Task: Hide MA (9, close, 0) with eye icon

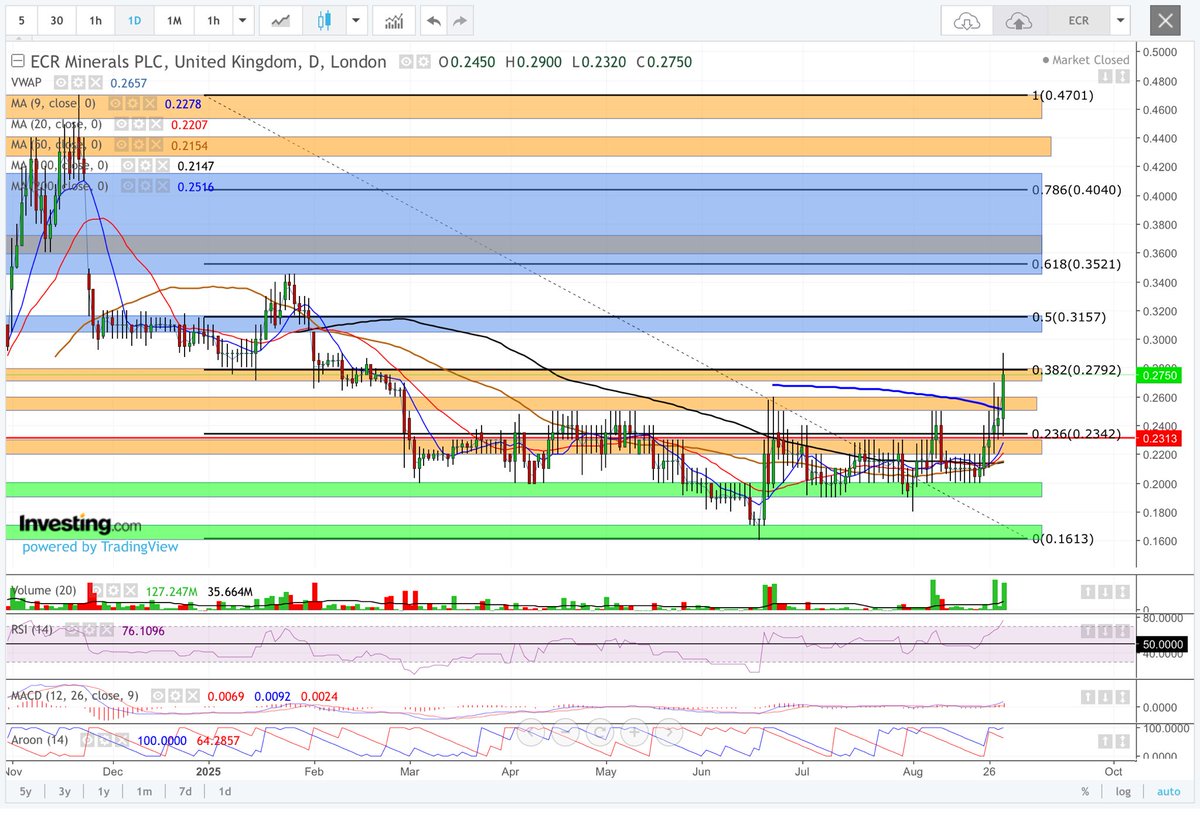Action: click(x=115, y=103)
